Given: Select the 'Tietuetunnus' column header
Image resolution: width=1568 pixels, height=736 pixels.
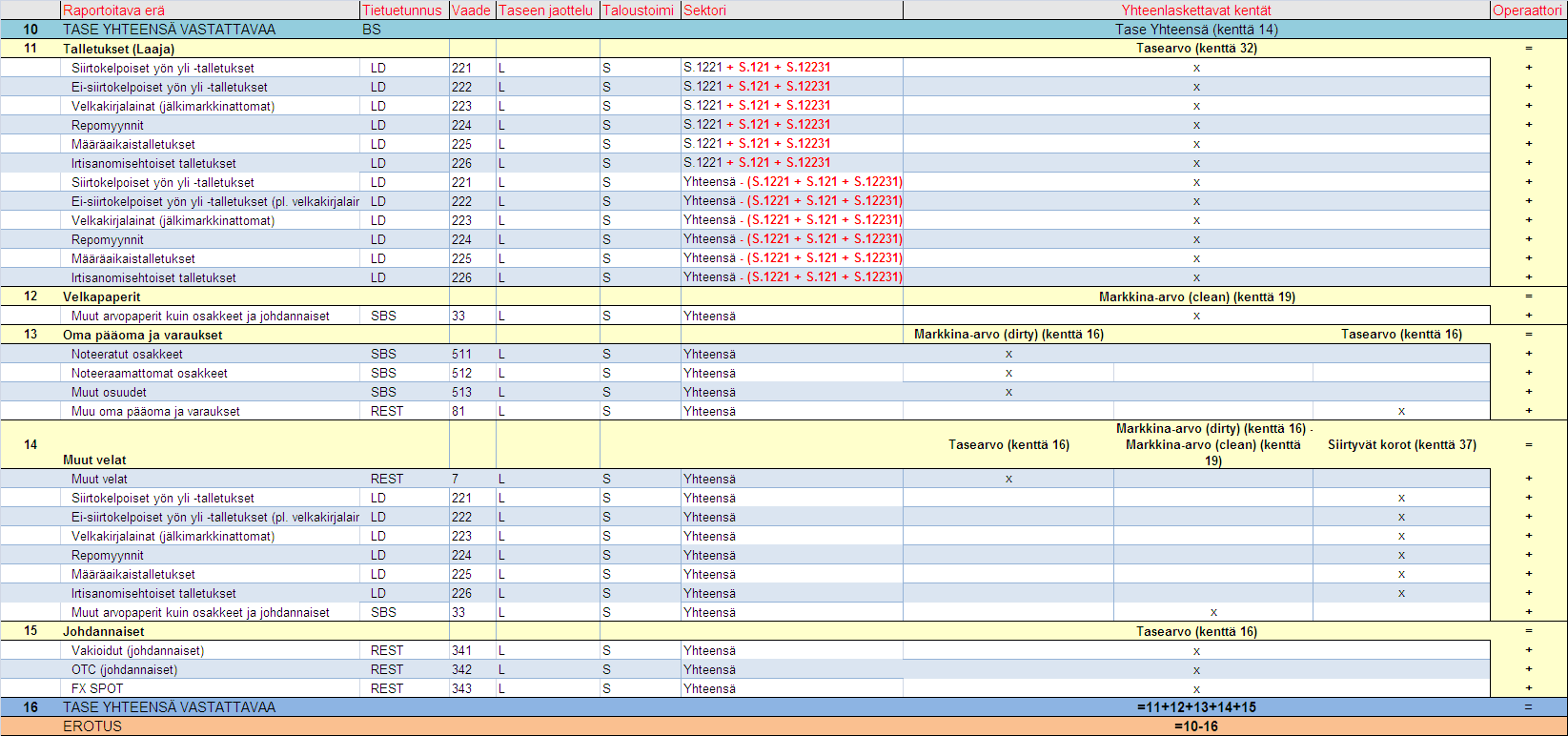Looking at the screenshot, I should [402, 10].
